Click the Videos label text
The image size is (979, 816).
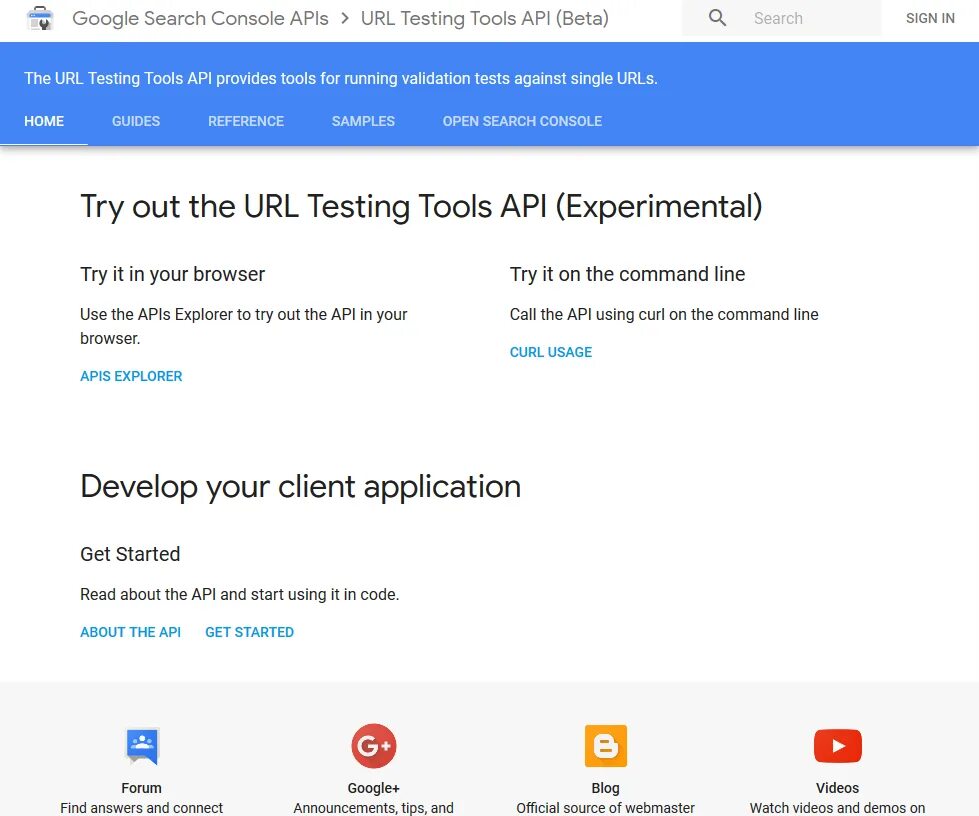837,788
